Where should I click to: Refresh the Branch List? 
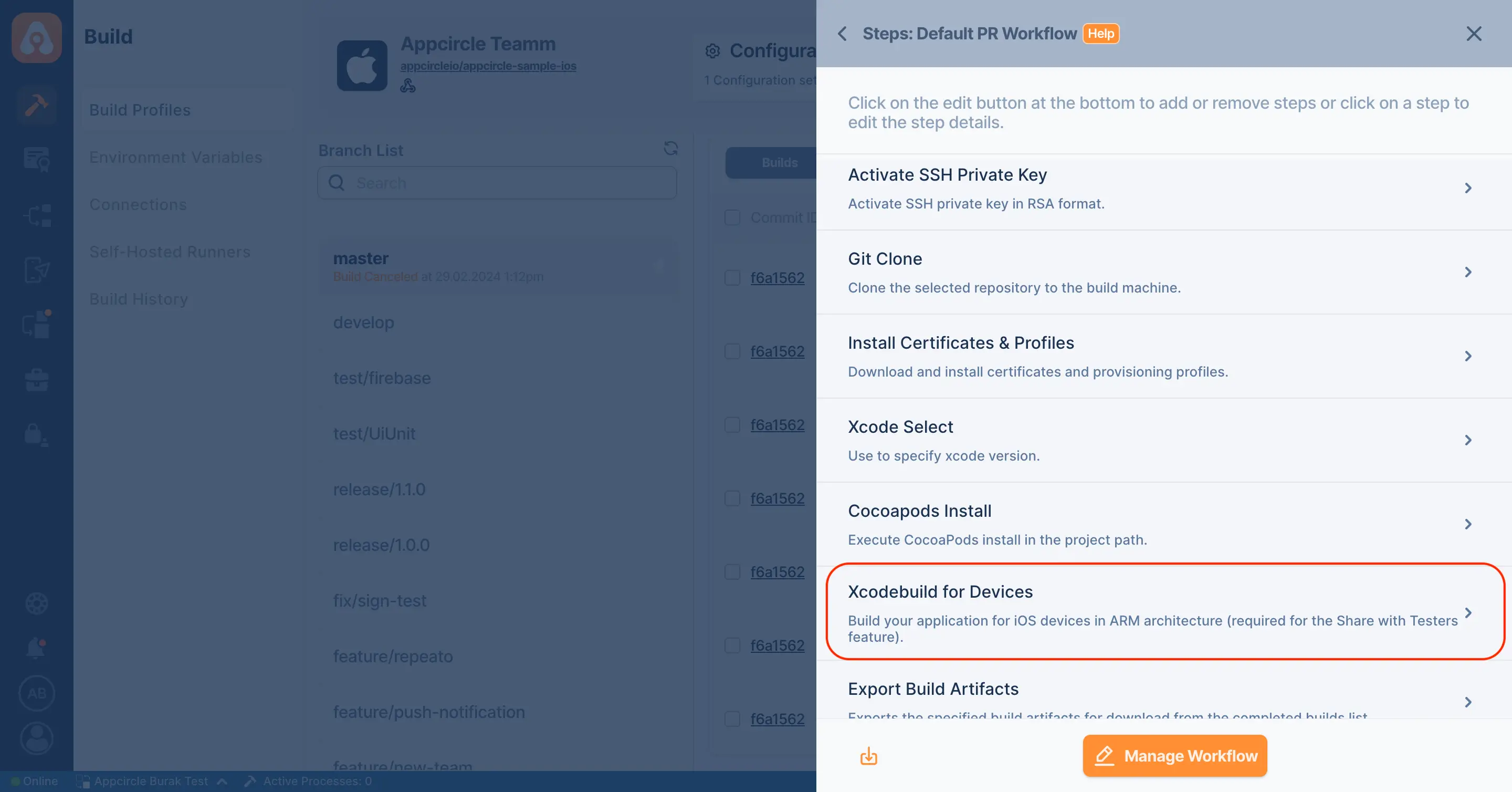point(671,149)
